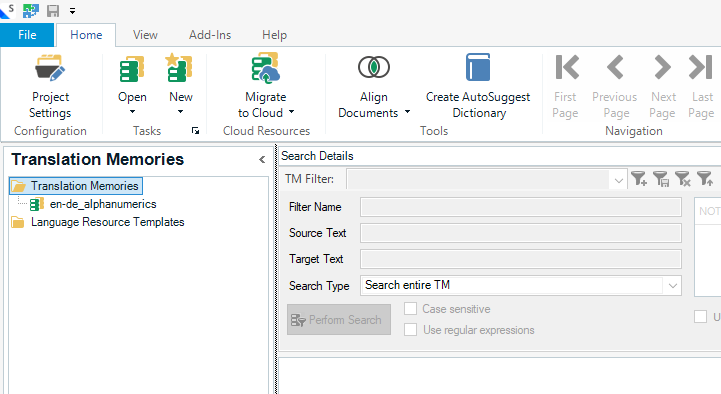721x394 pixels.
Task: Open Quick Access Toolbar customize arrow
Action: coord(72,11)
